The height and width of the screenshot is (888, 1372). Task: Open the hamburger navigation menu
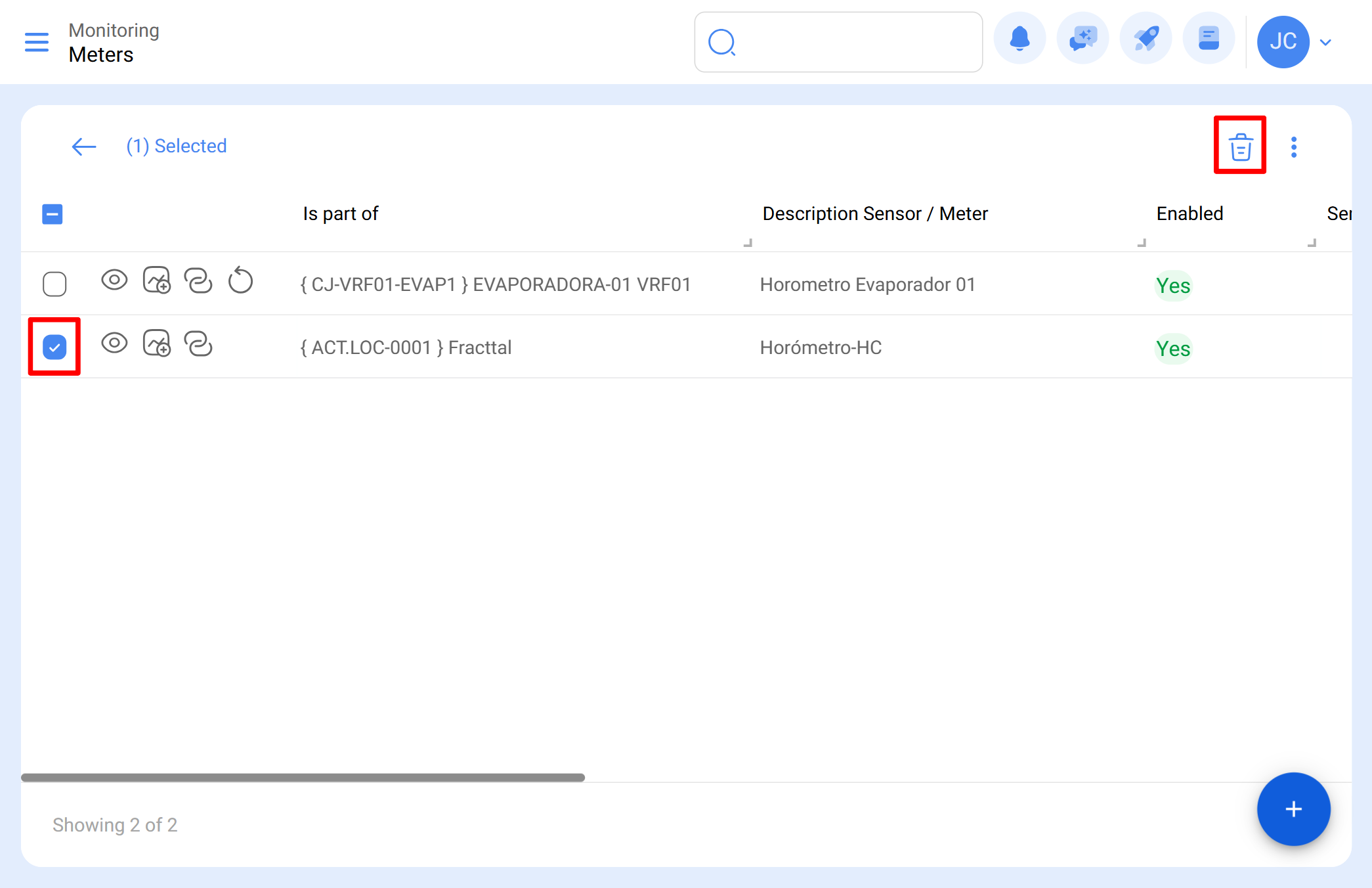37,42
